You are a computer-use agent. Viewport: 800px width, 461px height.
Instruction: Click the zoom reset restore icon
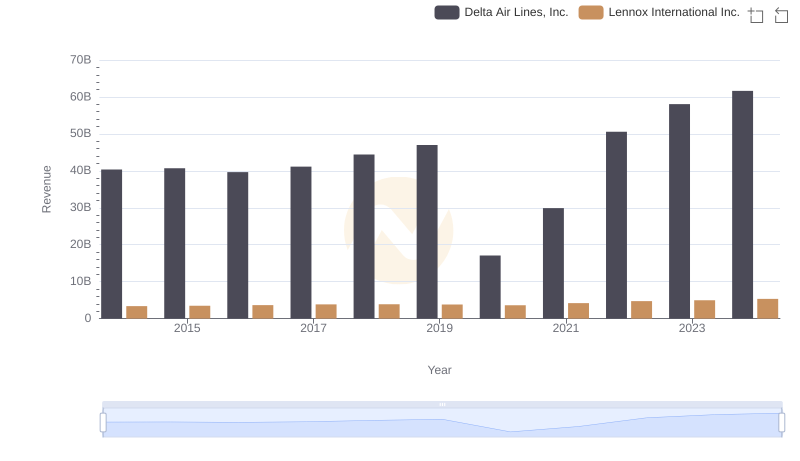pyautogui.click(x=781, y=15)
